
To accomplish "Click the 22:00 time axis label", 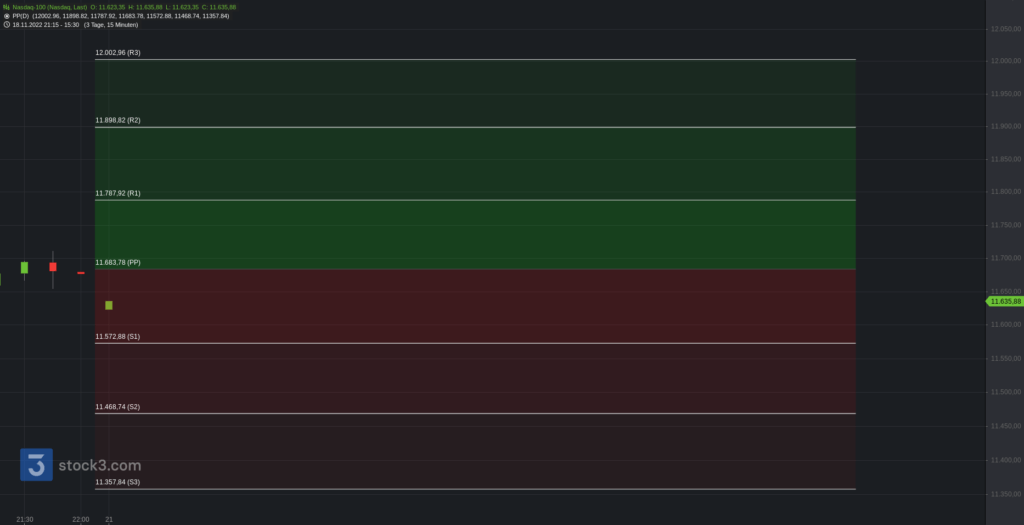I will [x=81, y=519].
